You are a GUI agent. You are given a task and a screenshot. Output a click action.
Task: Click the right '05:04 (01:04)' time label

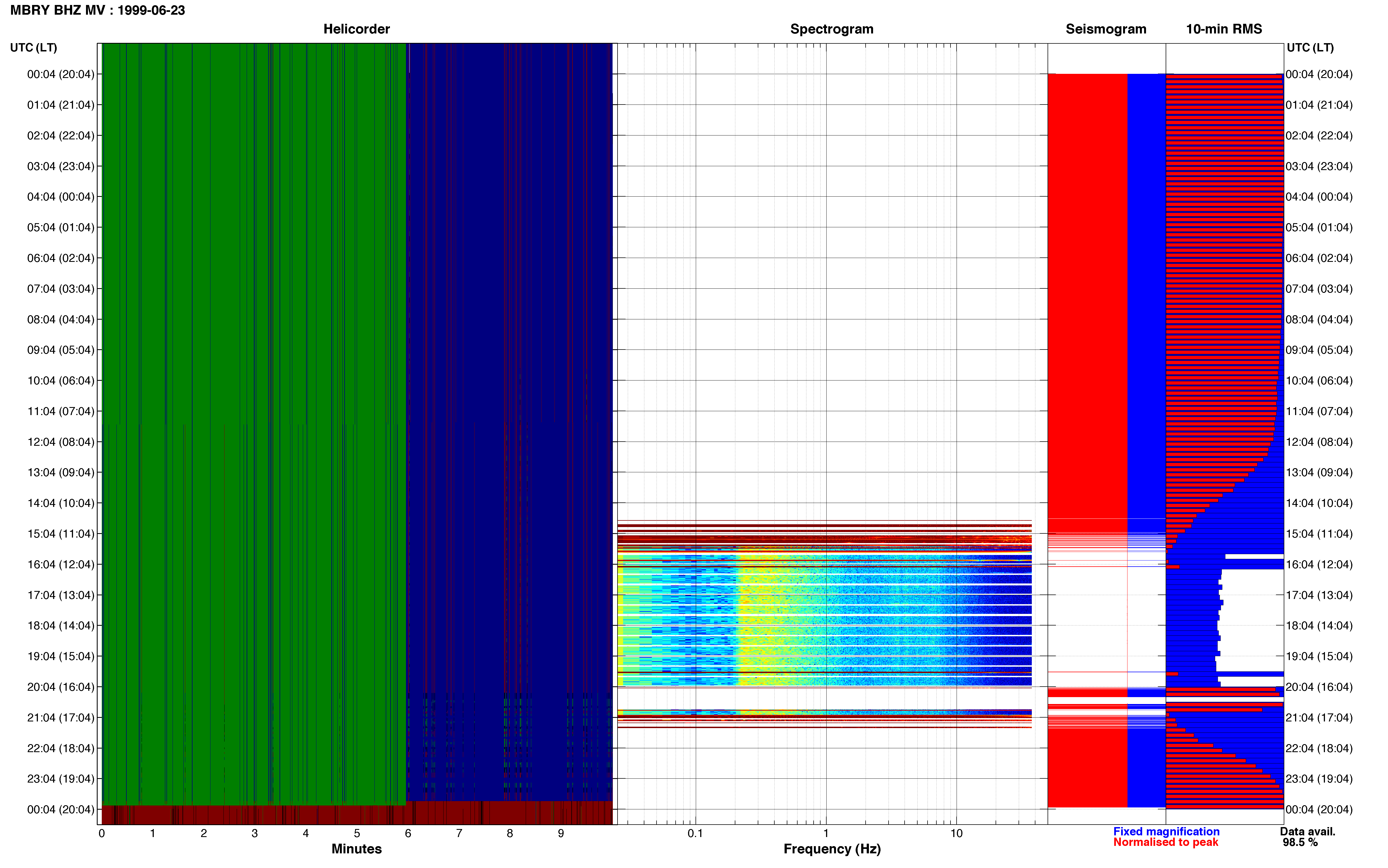[1319, 227]
